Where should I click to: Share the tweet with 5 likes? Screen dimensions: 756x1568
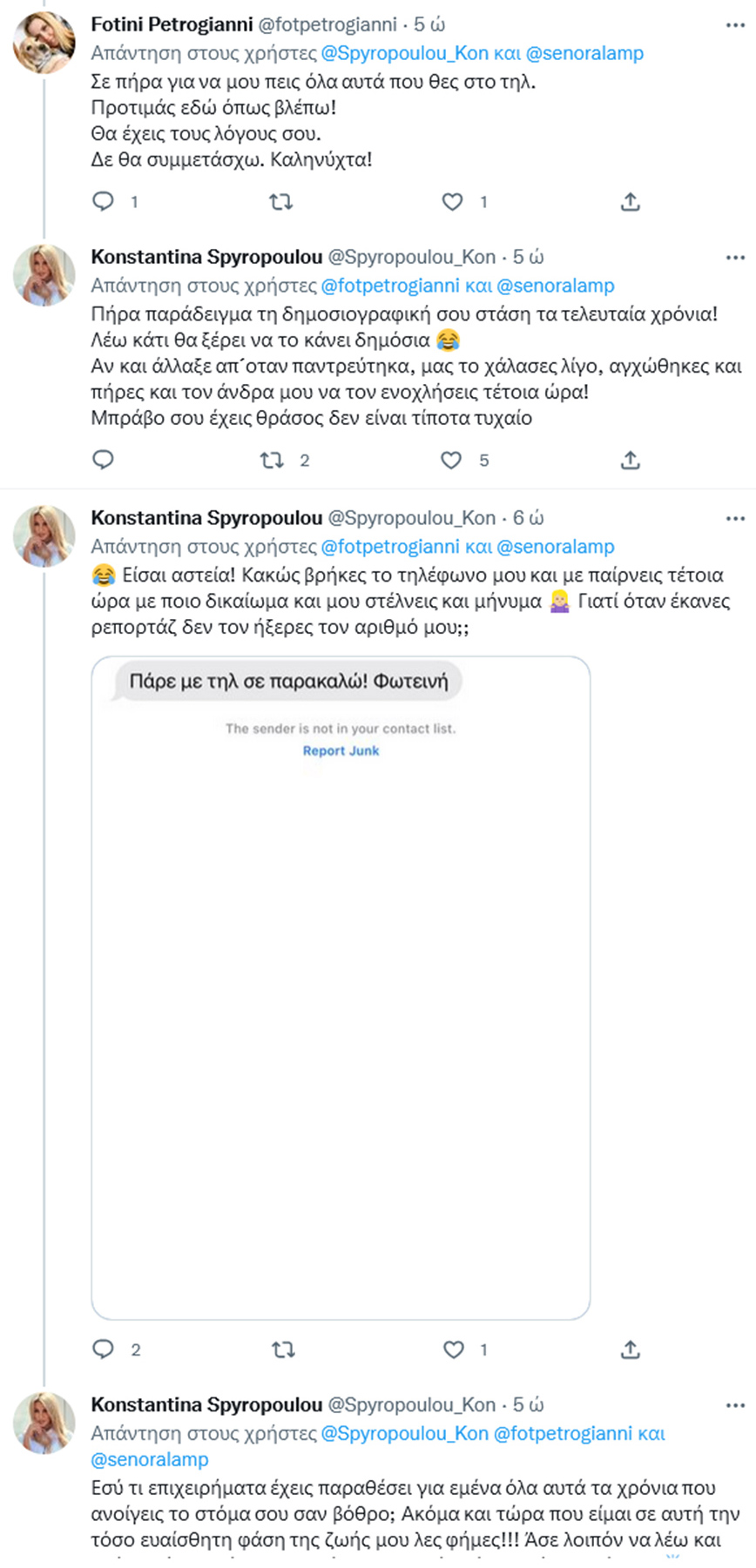[x=631, y=460]
